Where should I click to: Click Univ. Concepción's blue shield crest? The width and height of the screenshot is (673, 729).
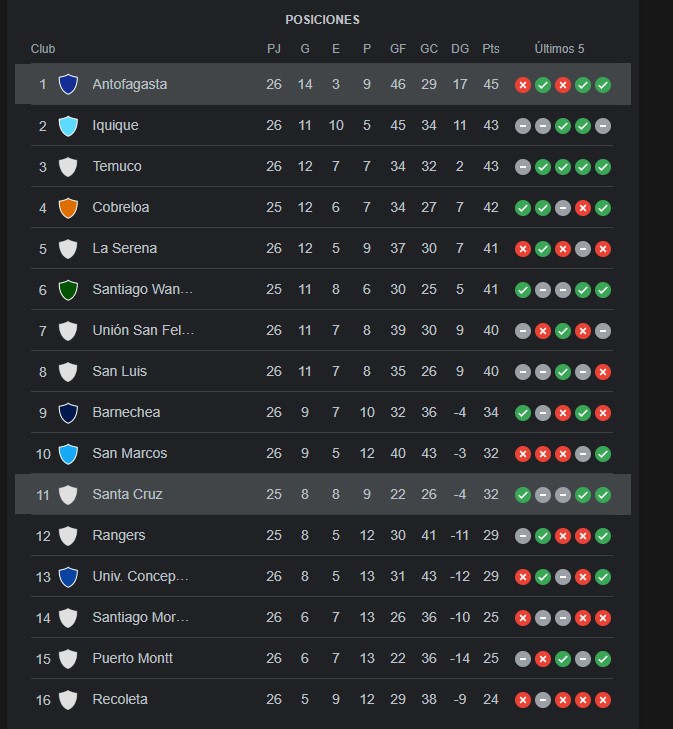click(68, 577)
